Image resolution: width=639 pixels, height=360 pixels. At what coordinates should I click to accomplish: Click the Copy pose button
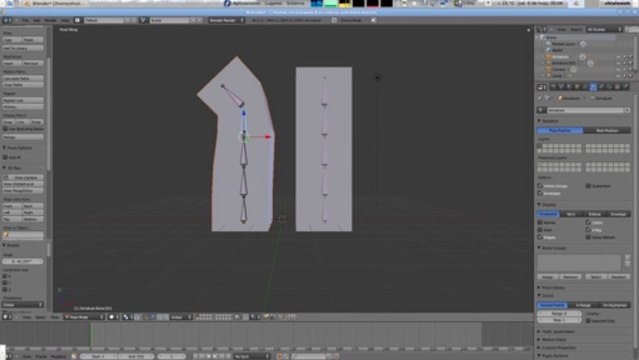[x=12, y=40]
